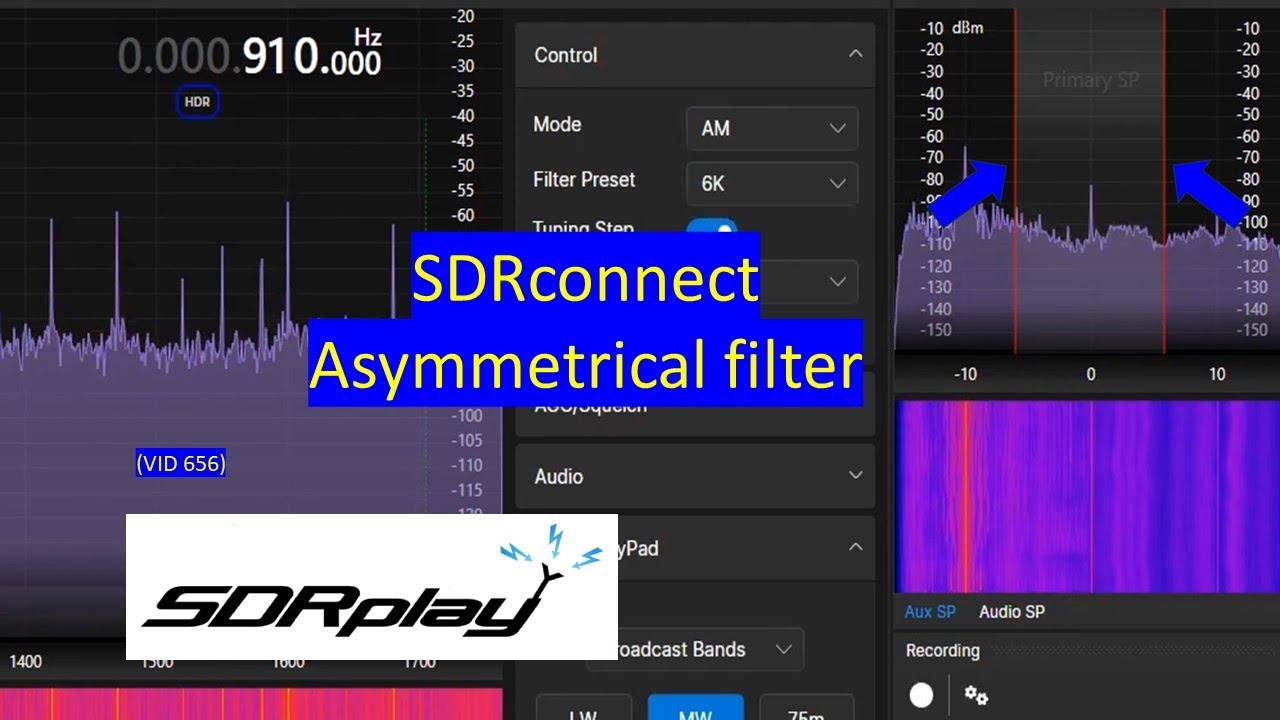The width and height of the screenshot is (1280, 720).
Task: Open the Mode dropdown showing AM
Action: [x=772, y=128]
